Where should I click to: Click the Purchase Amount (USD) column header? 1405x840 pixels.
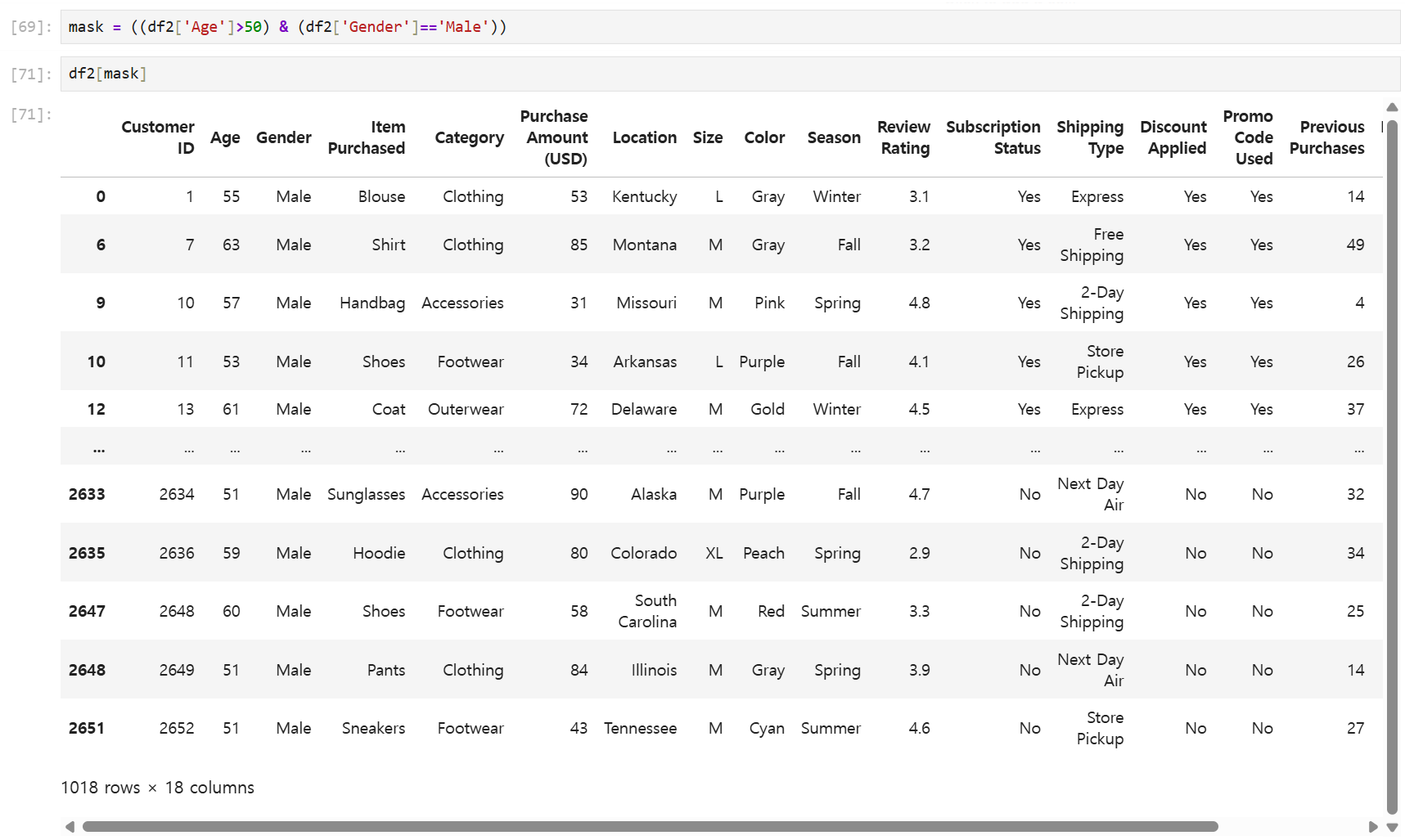554,137
